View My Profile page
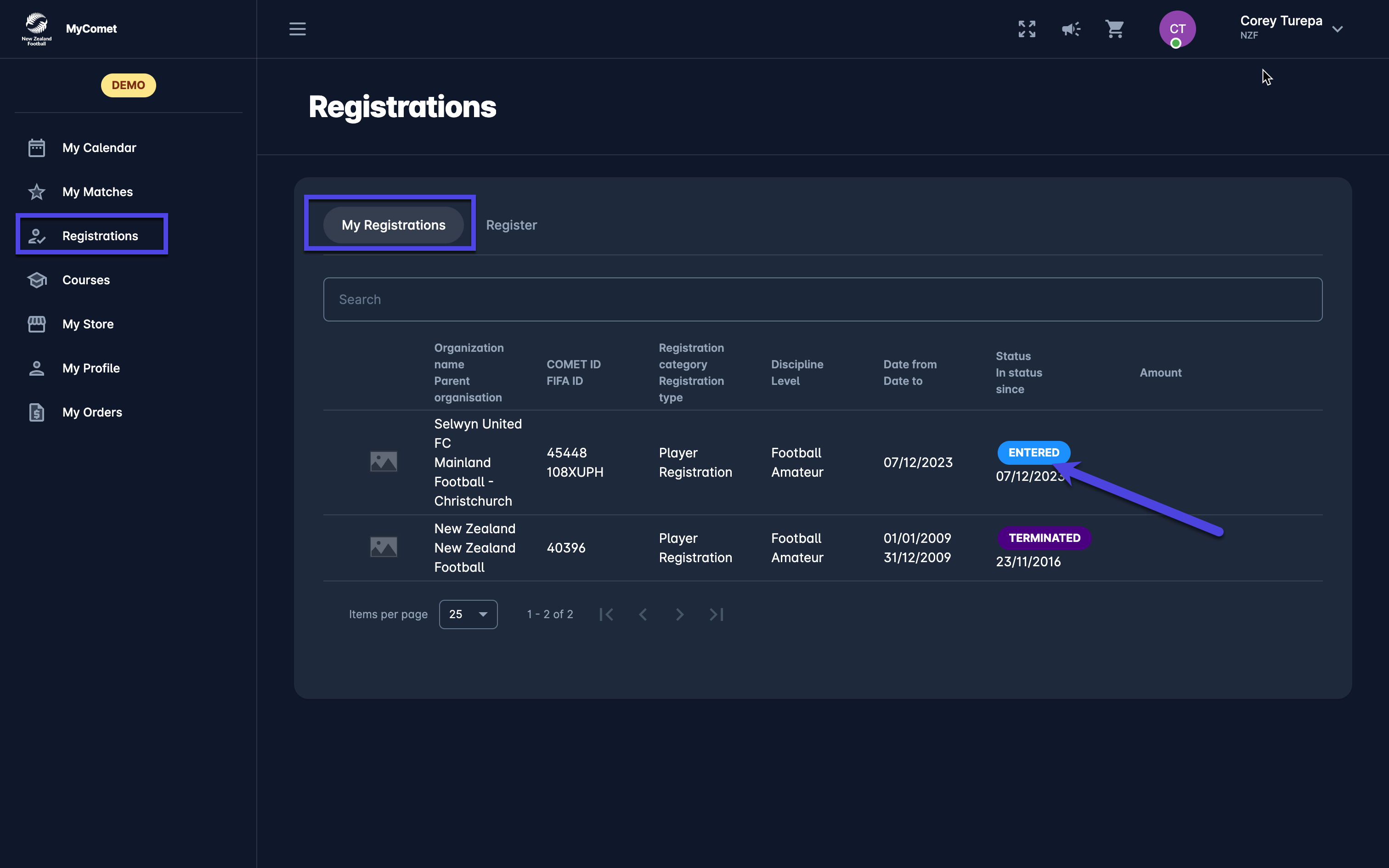The height and width of the screenshot is (868, 1389). 90,368
